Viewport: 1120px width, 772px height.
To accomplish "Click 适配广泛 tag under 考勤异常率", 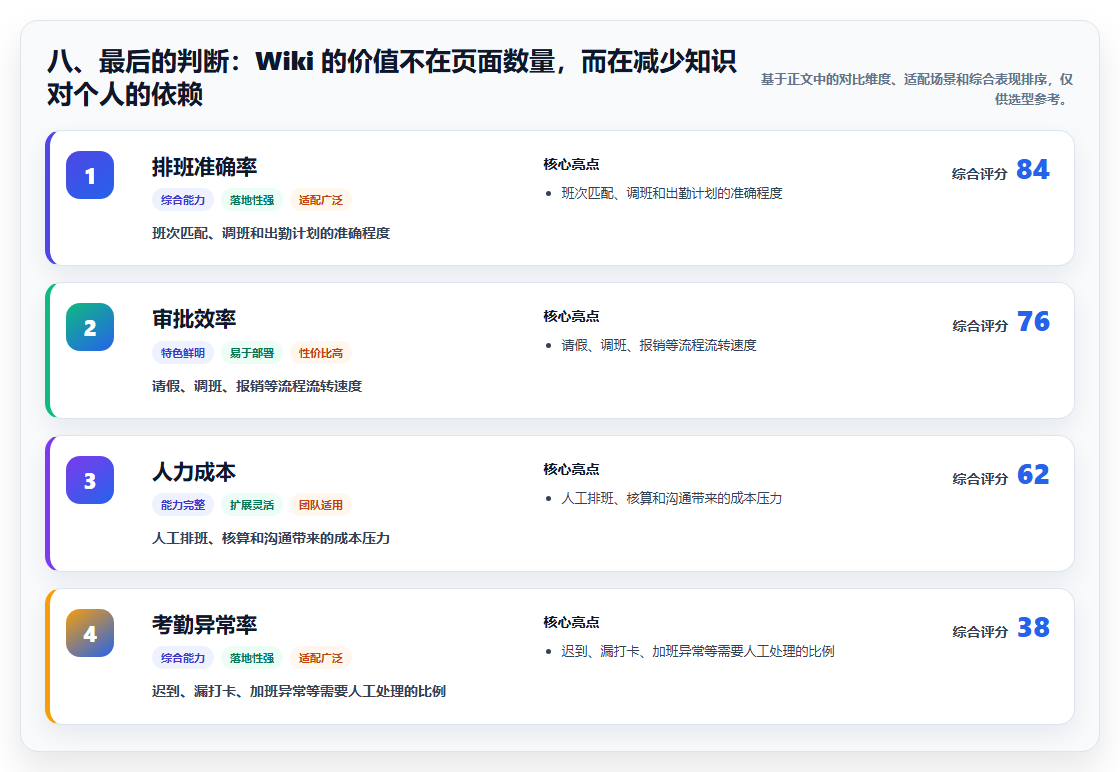I will point(321,658).
